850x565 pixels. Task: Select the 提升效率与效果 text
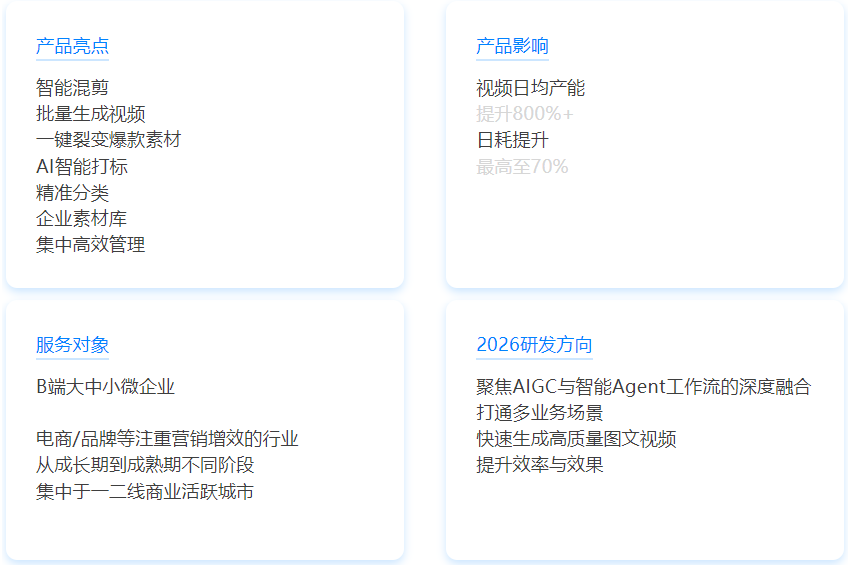540,465
